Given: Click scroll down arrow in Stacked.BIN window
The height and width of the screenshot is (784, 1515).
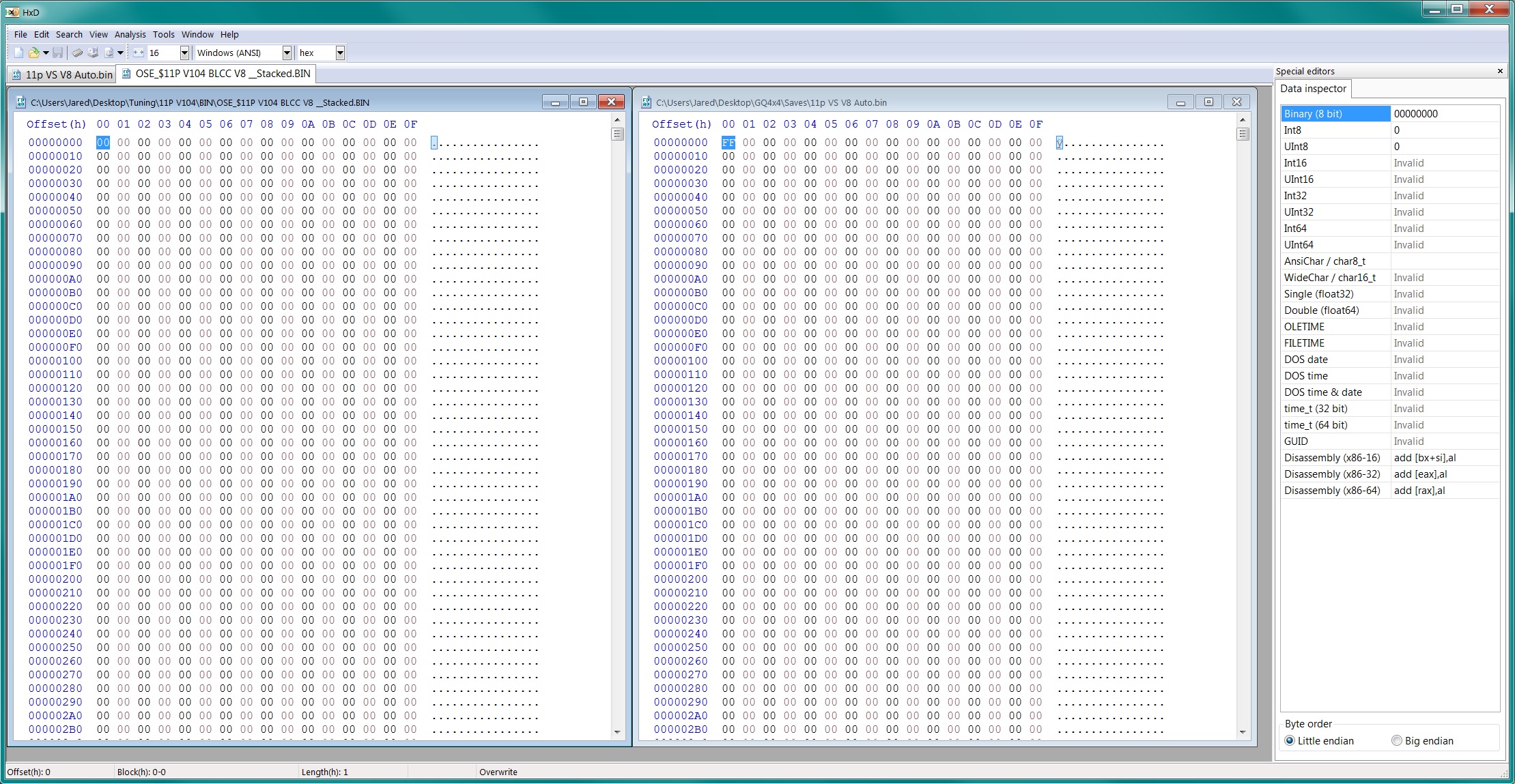Looking at the screenshot, I should point(617,732).
